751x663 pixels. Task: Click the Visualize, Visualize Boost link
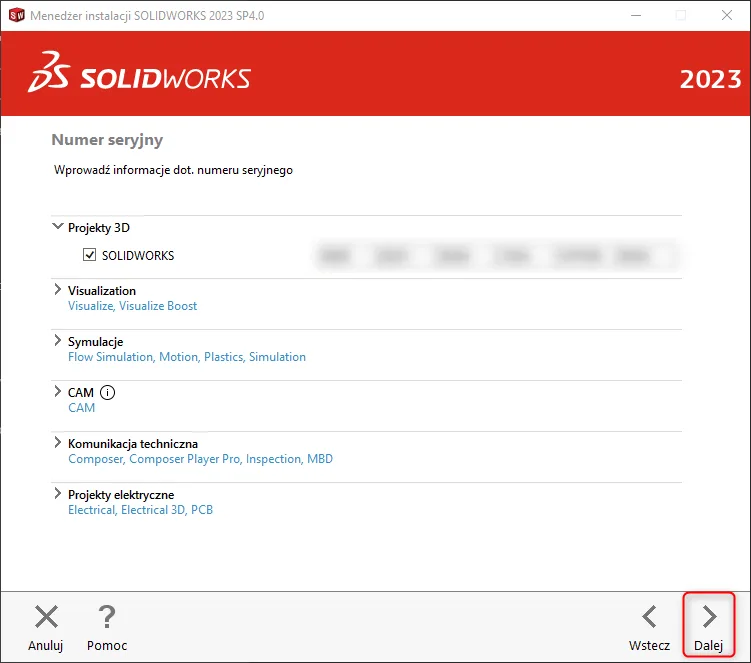pyautogui.click(x=132, y=306)
